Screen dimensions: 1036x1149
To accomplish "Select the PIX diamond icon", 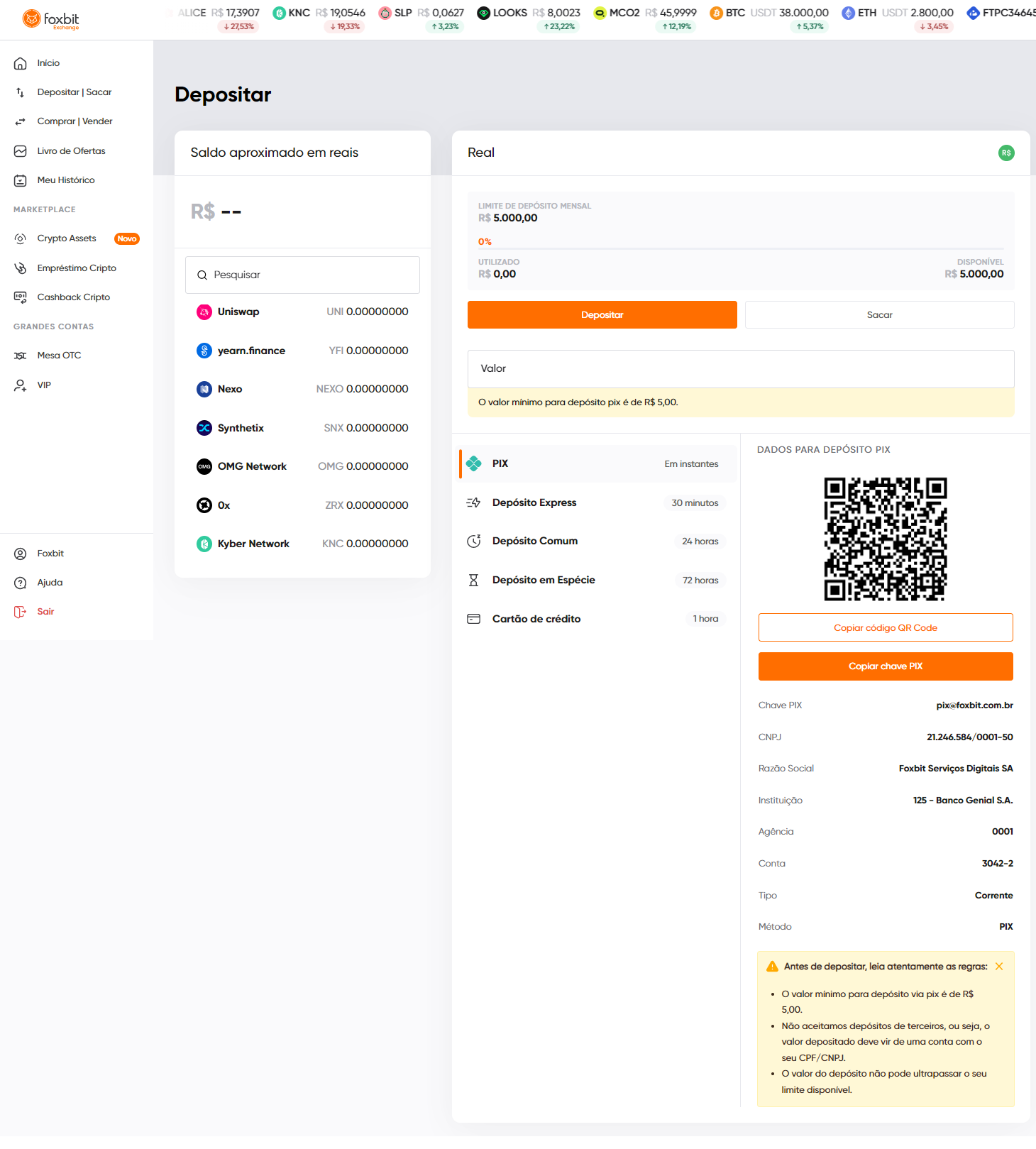I will 473,464.
